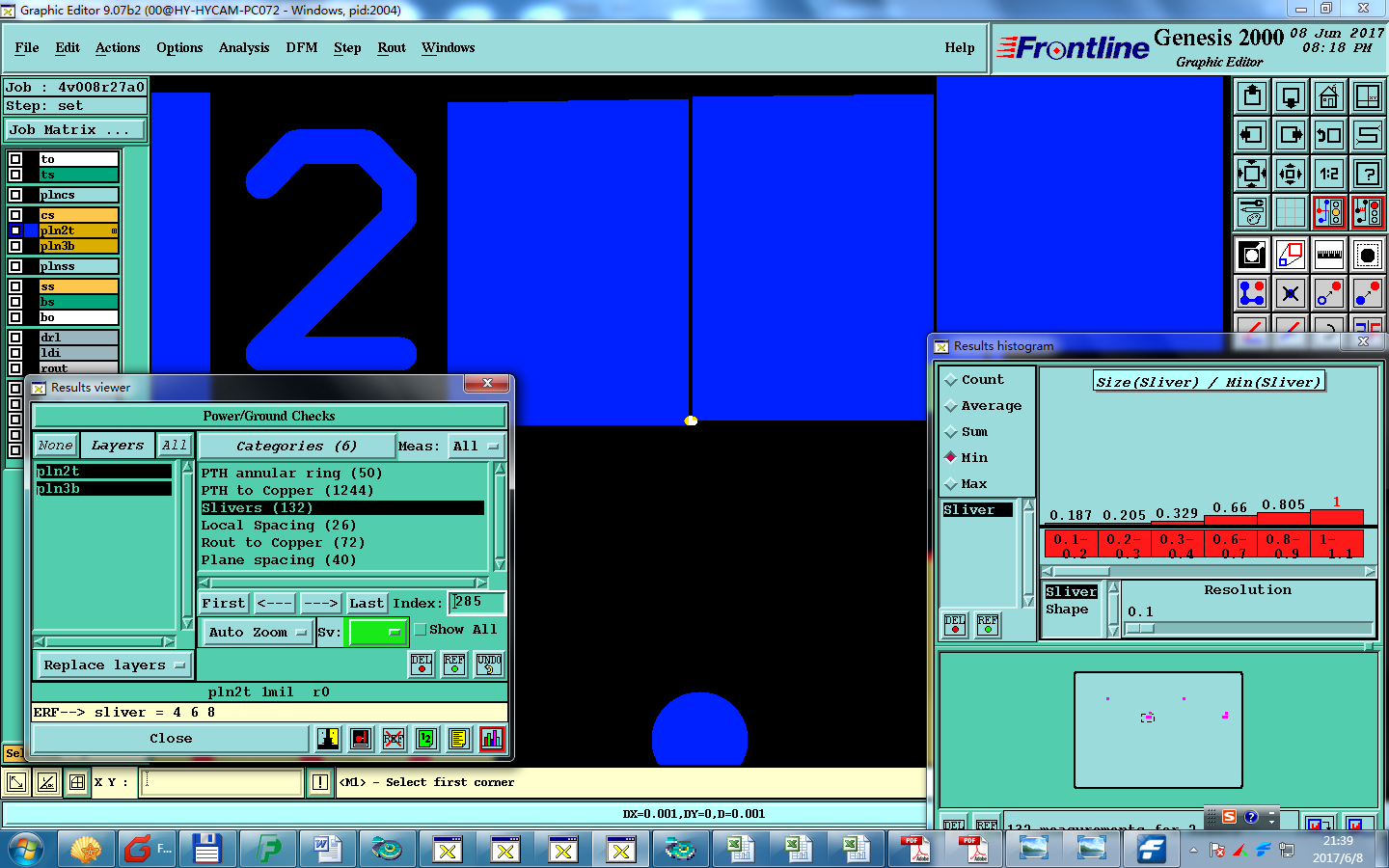Toggle the grid display icon

tap(1291, 212)
